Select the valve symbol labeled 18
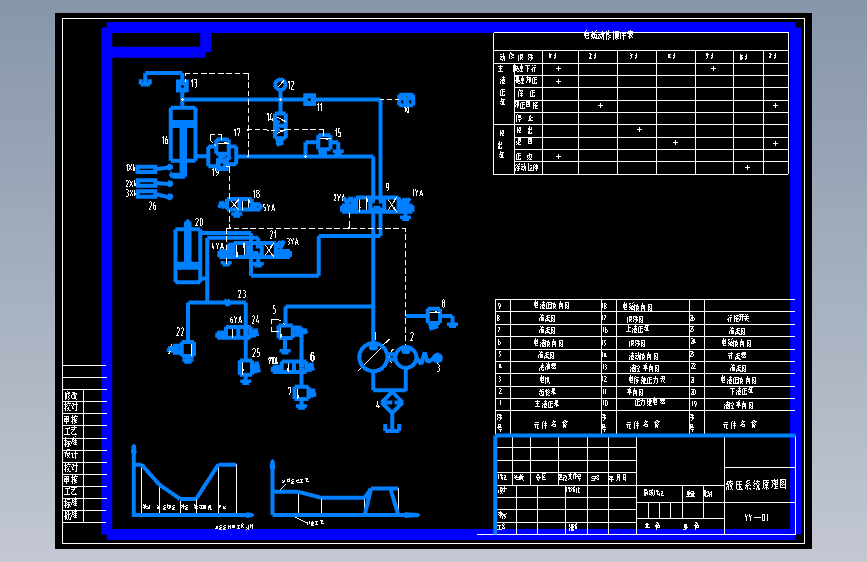This screenshot has width=867, height=562. coord(240,205)
